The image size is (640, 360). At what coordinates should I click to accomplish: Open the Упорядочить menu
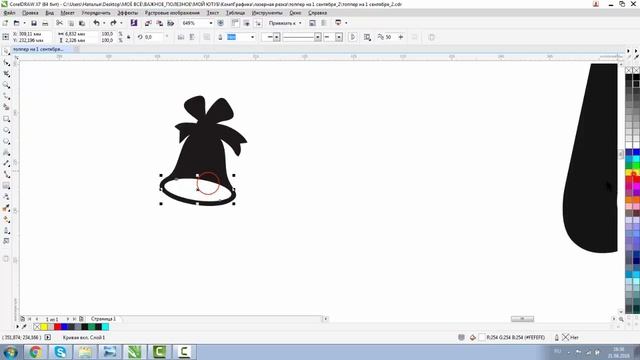(x=96, y=13)
